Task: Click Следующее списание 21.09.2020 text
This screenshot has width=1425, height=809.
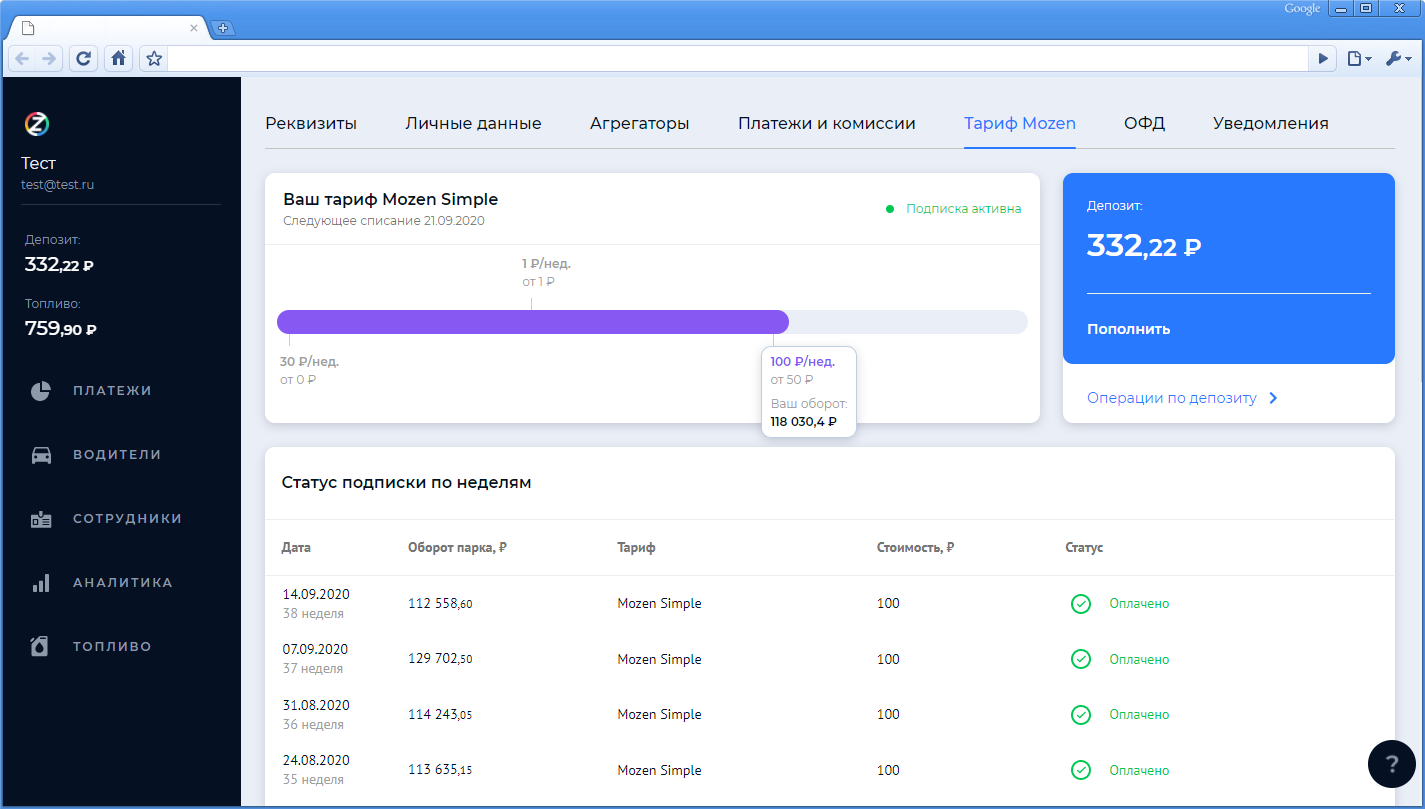Action: (384, 221)
